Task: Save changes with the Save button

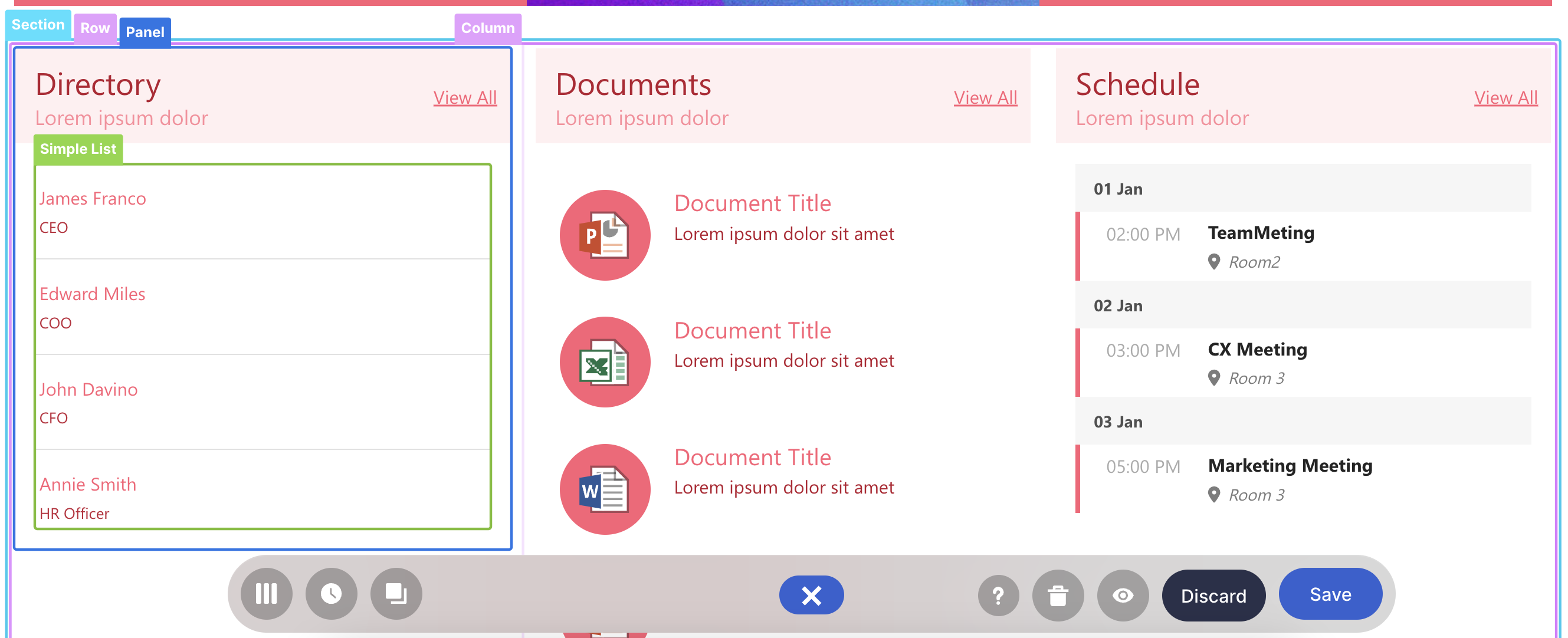Action: [1330, 594]
